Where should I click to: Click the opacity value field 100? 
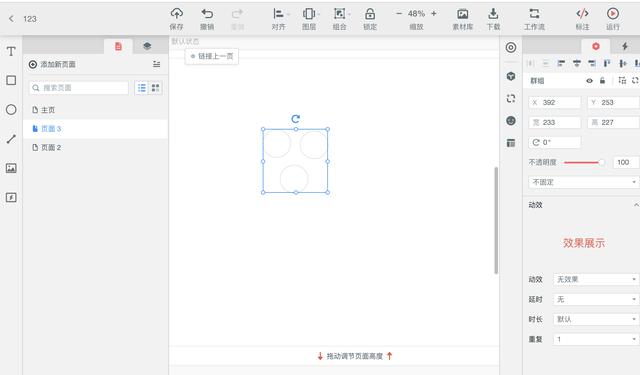626,162
